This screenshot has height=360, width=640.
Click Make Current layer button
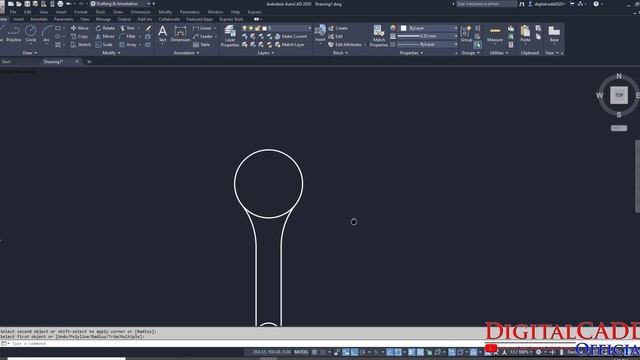point(291,36)
